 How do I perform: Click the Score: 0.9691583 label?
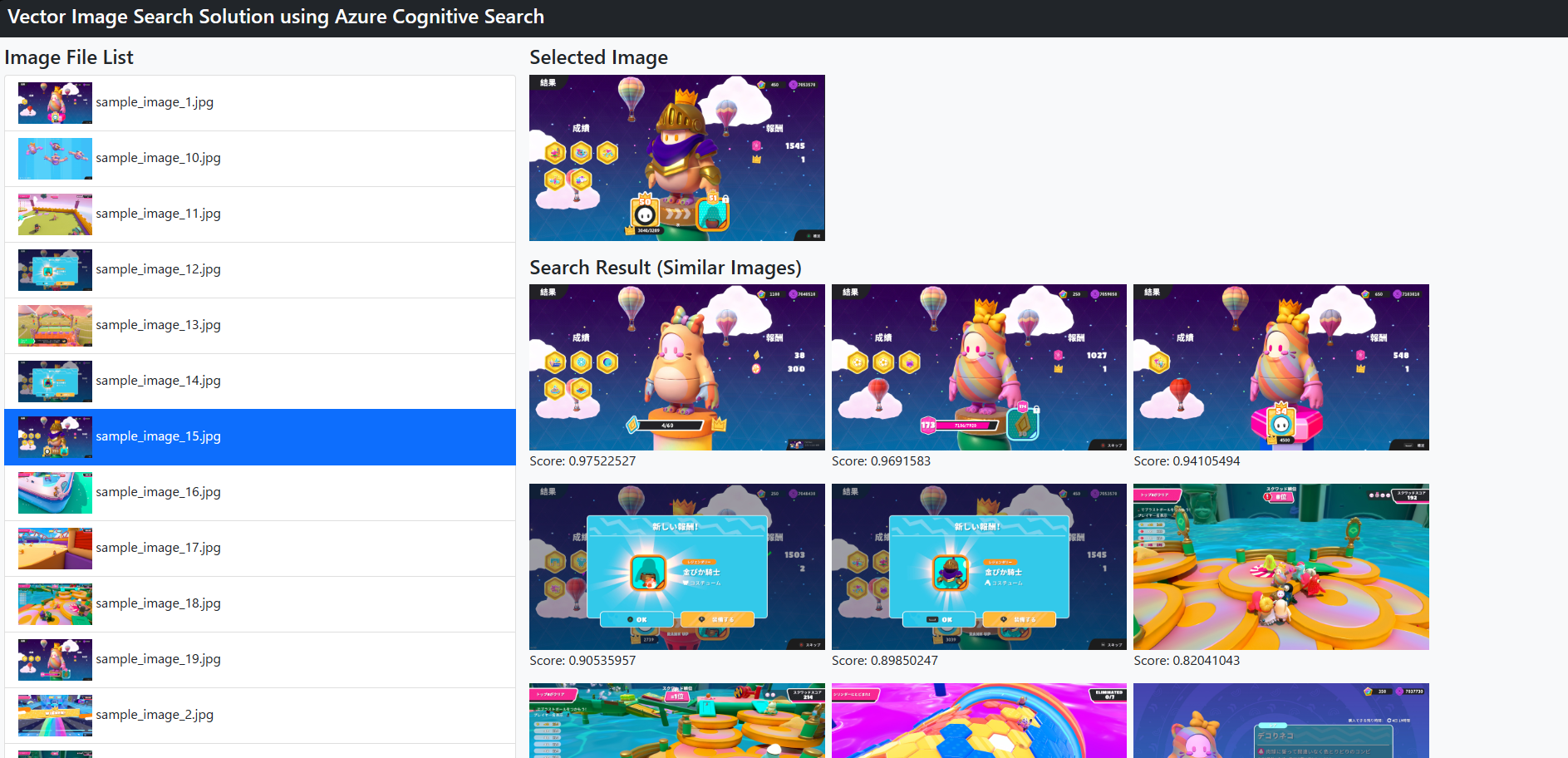pos(881,461)
